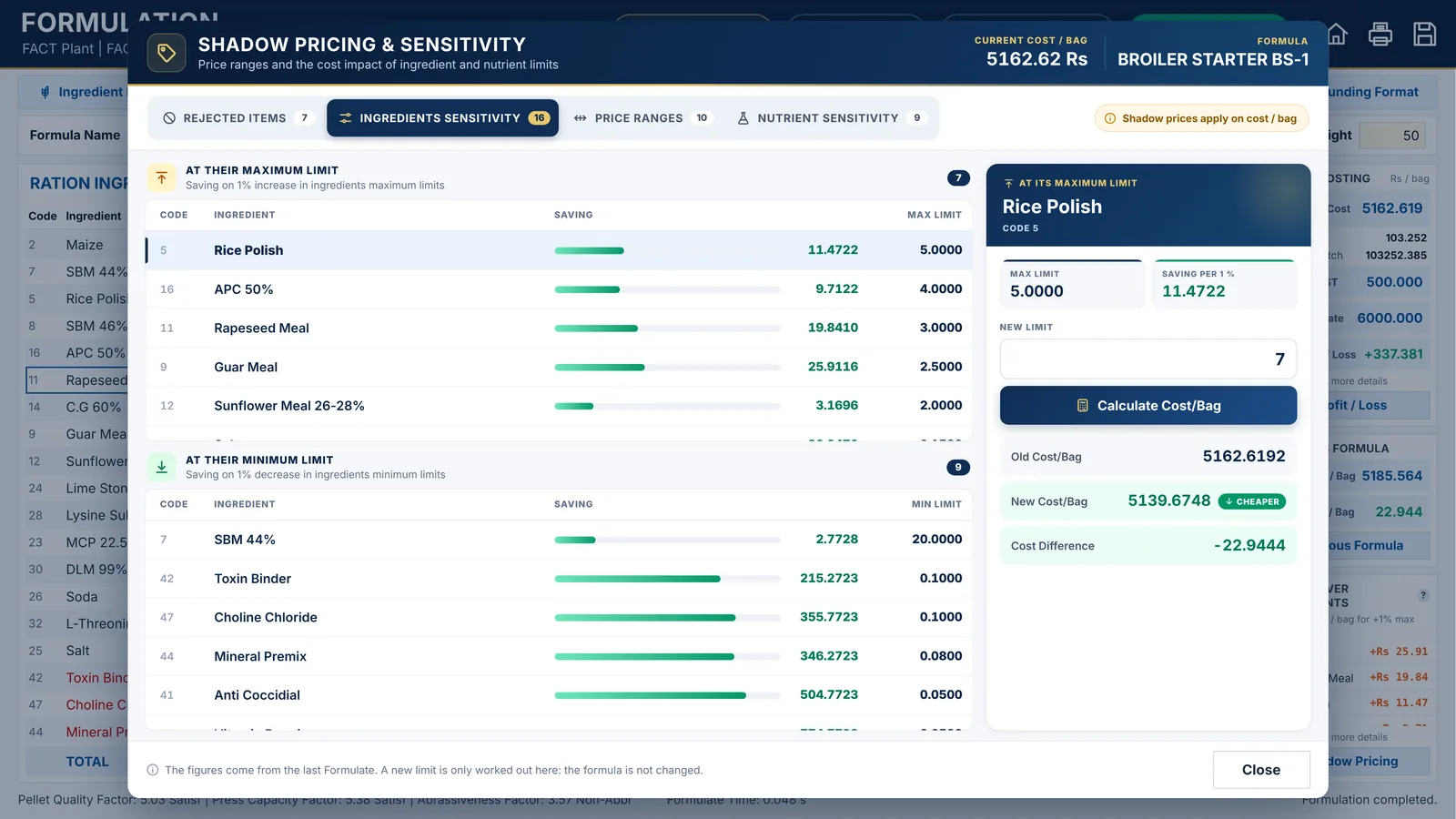Click the New Limit input field

pos(1148,359)
